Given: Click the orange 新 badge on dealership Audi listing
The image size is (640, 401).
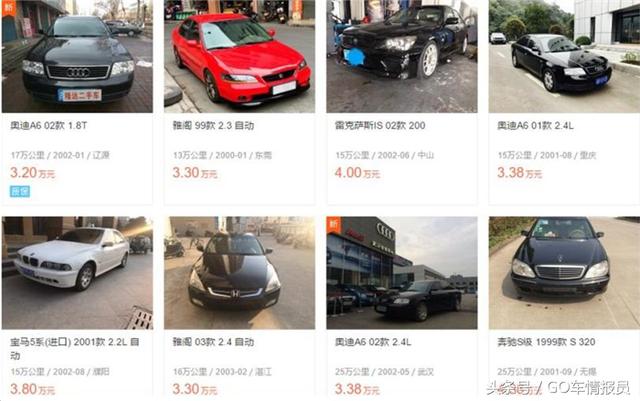Looking at the screenshot, I should [333, 224].
